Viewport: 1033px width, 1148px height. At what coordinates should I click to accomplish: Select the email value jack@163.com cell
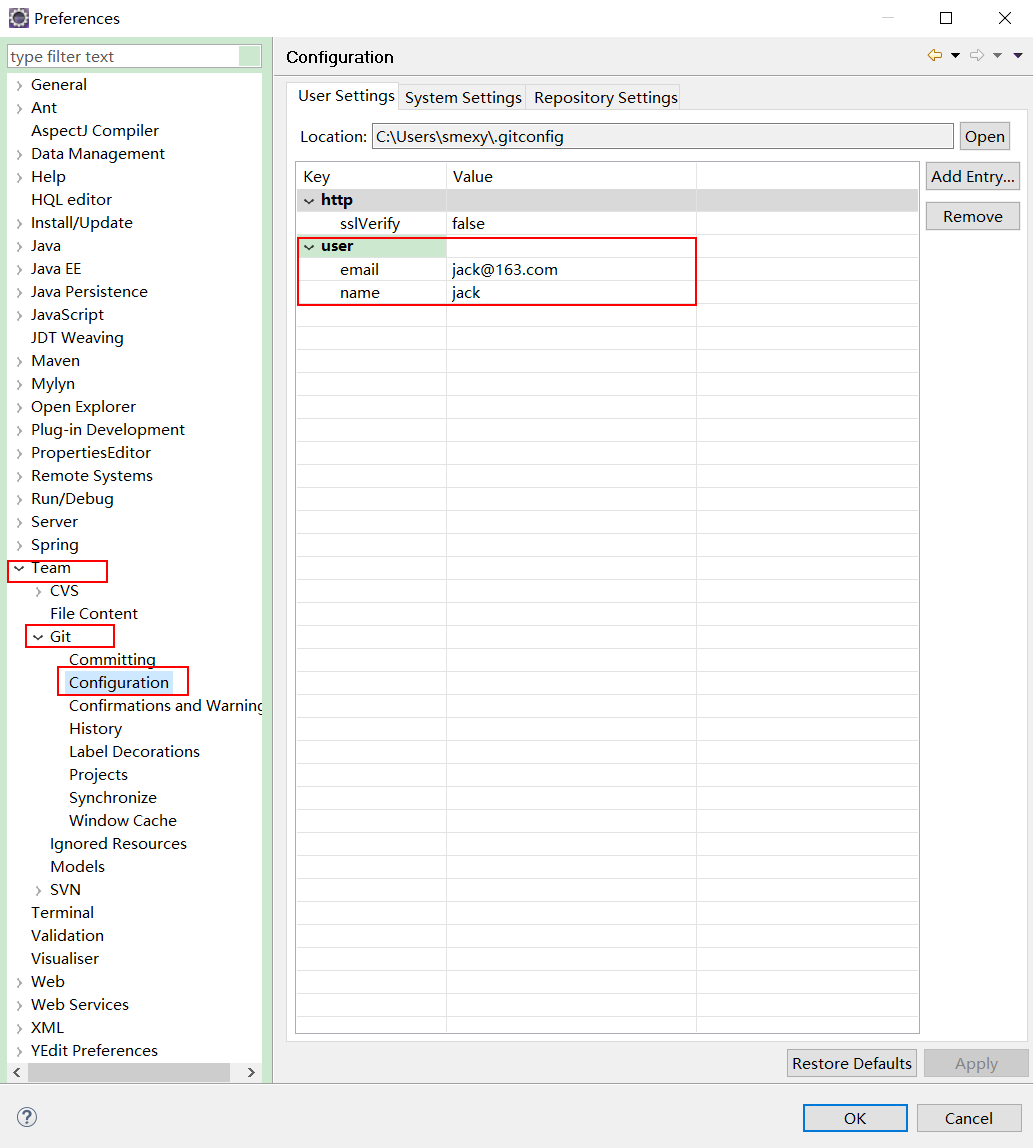pos(505,270)
